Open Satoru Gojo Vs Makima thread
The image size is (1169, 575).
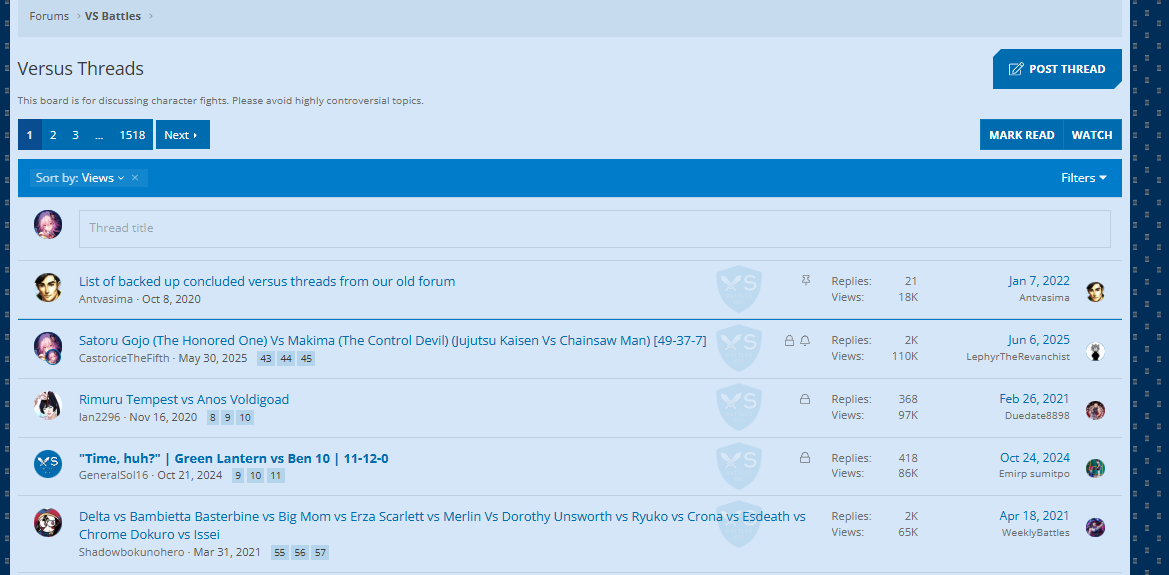tap(393, 340)
